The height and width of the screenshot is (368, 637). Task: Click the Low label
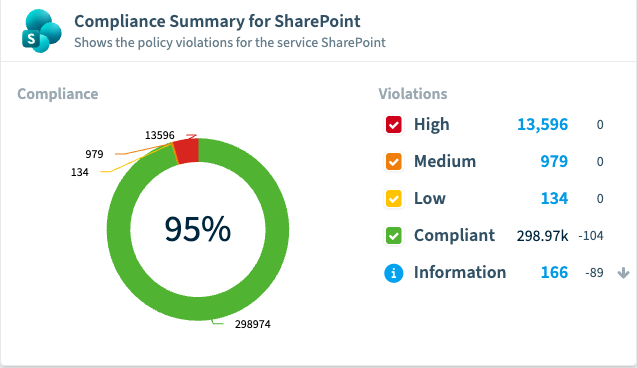[x=430, y=199]
